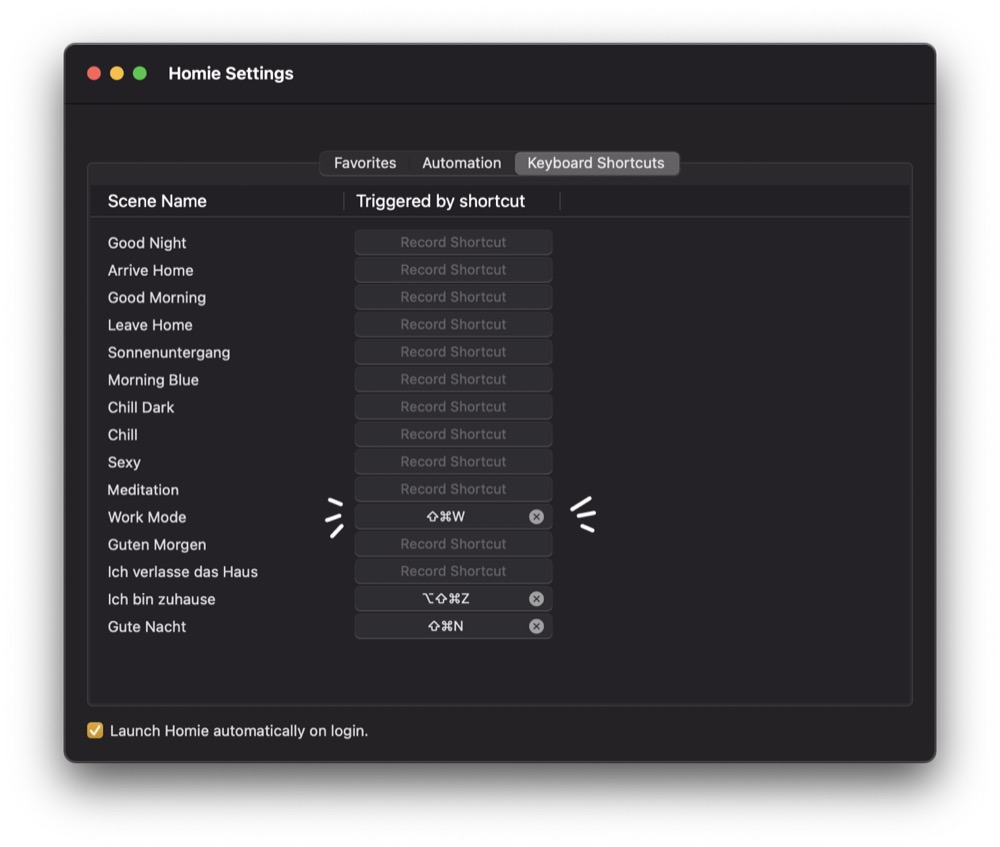Viewport: 1000px width, 847px height.
Task: Record shortcut for Arrive Home scene
Action: [453, 270]
